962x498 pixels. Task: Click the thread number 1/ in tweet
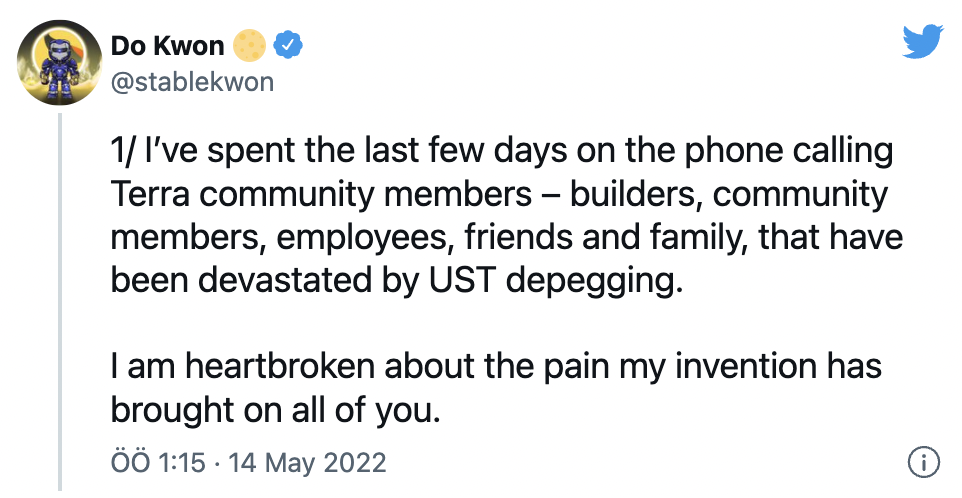[x=123, y=151]
